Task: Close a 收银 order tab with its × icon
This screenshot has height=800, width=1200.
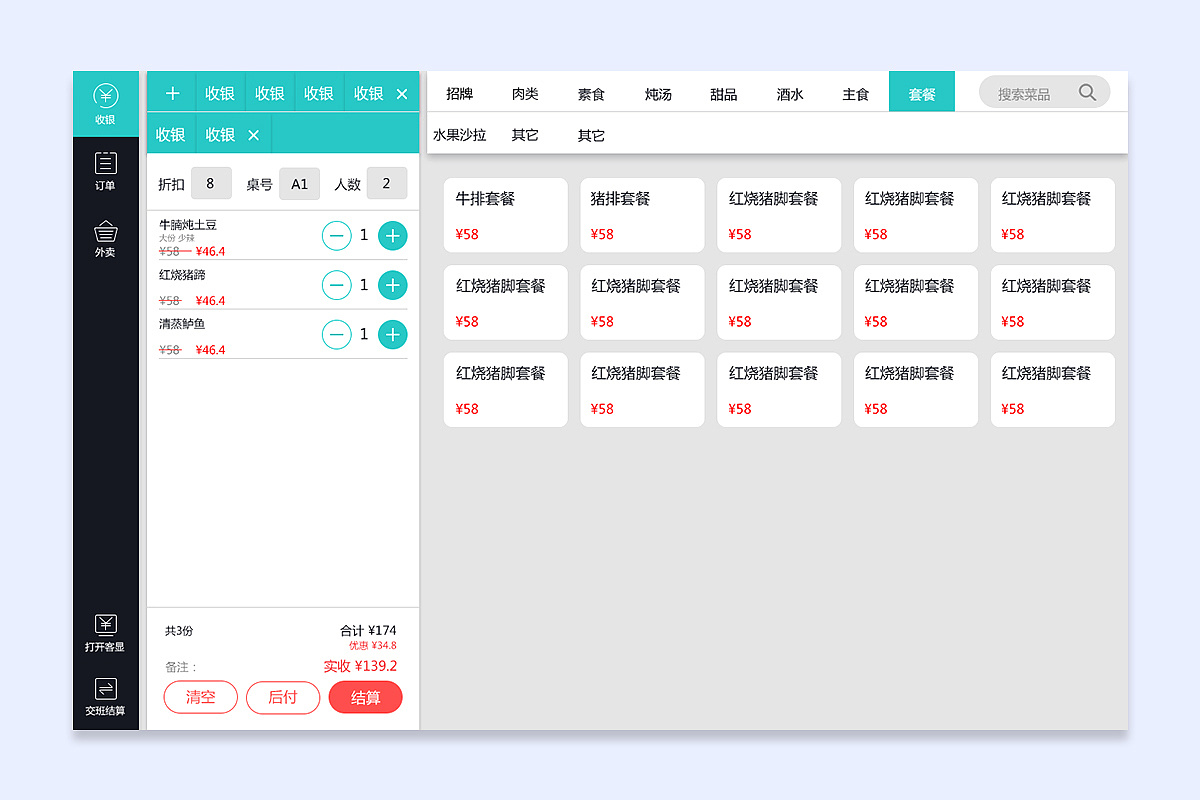Action: pos(402,92)
